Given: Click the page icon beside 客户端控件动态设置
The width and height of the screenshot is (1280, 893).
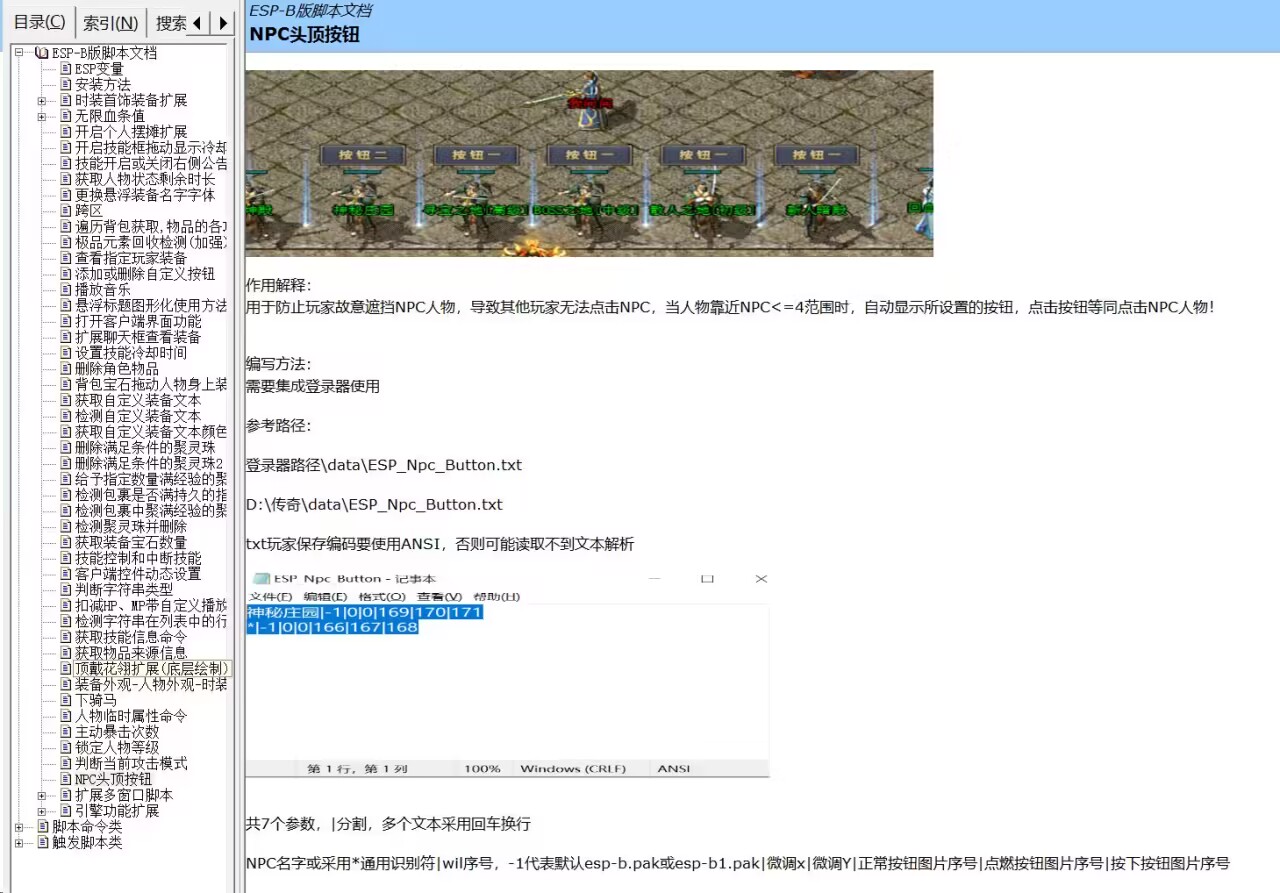Looking at the screenshot, I should (x=65, y=574).
